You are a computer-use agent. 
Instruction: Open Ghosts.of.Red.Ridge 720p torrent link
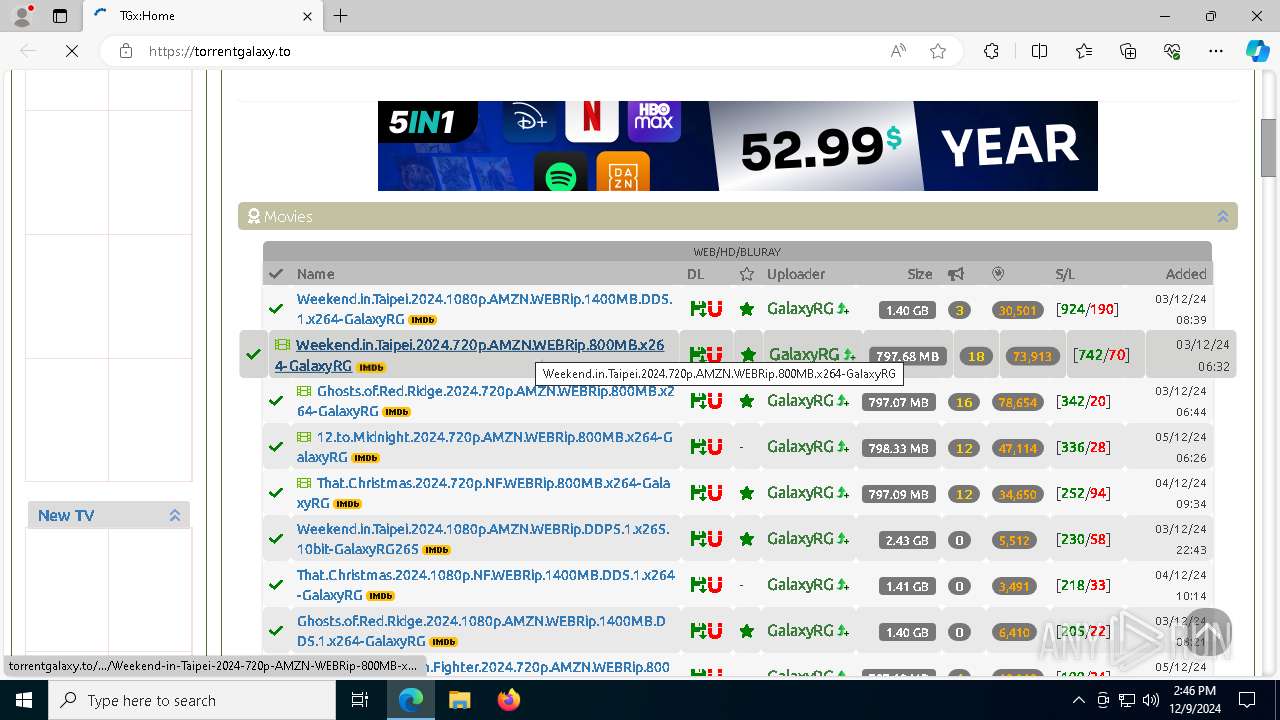point(485,401)
